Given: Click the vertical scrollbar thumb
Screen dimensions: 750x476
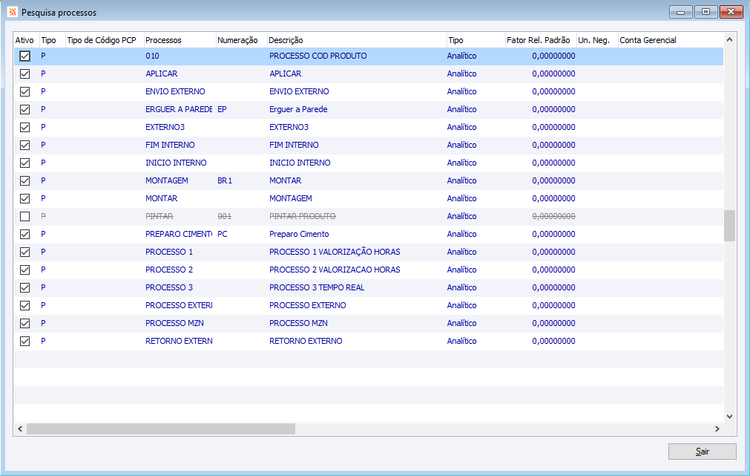Looking at the screenshot, I should pos(729,226).
